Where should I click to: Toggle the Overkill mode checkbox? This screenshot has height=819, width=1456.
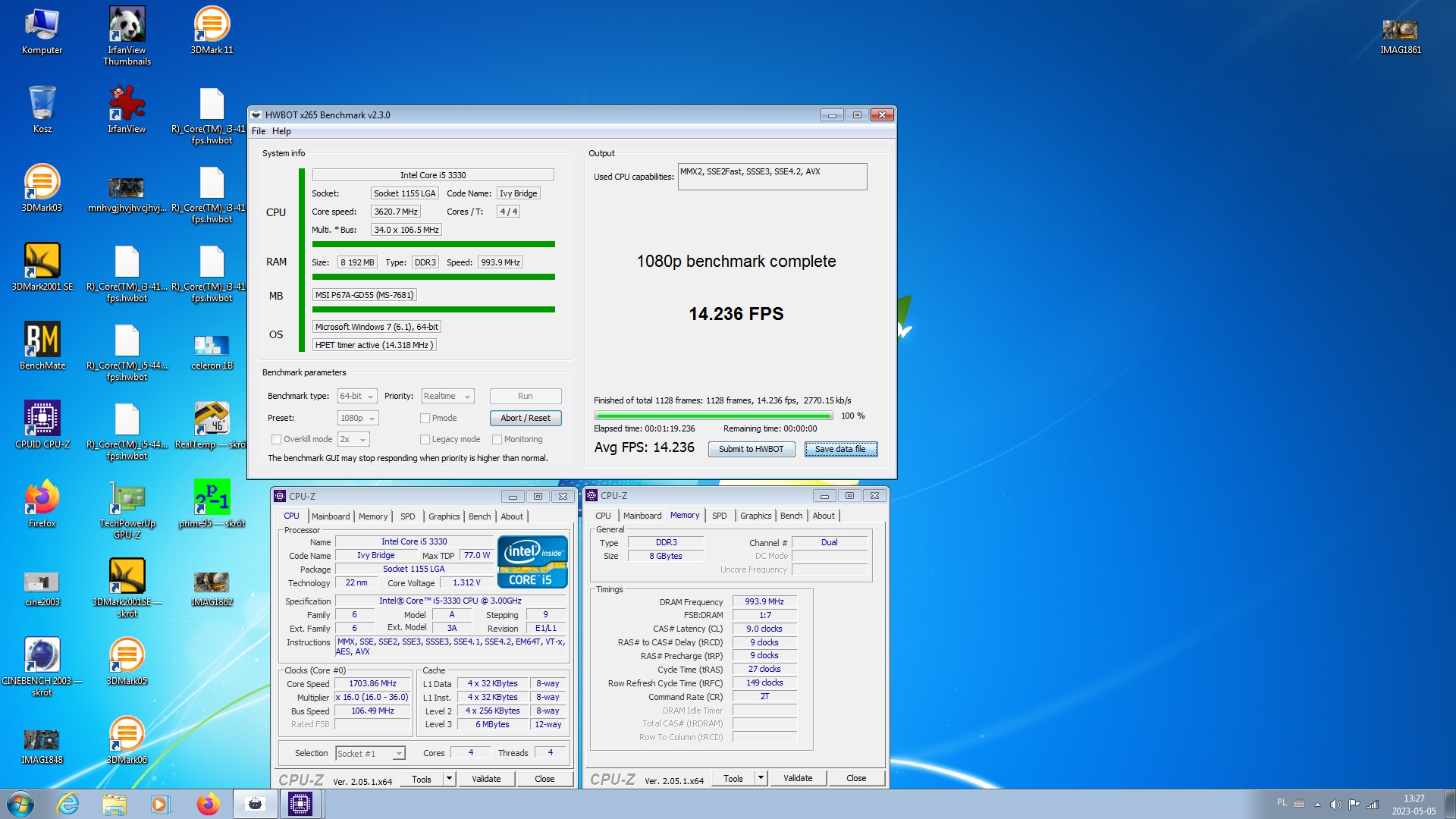tap(277, 439)
